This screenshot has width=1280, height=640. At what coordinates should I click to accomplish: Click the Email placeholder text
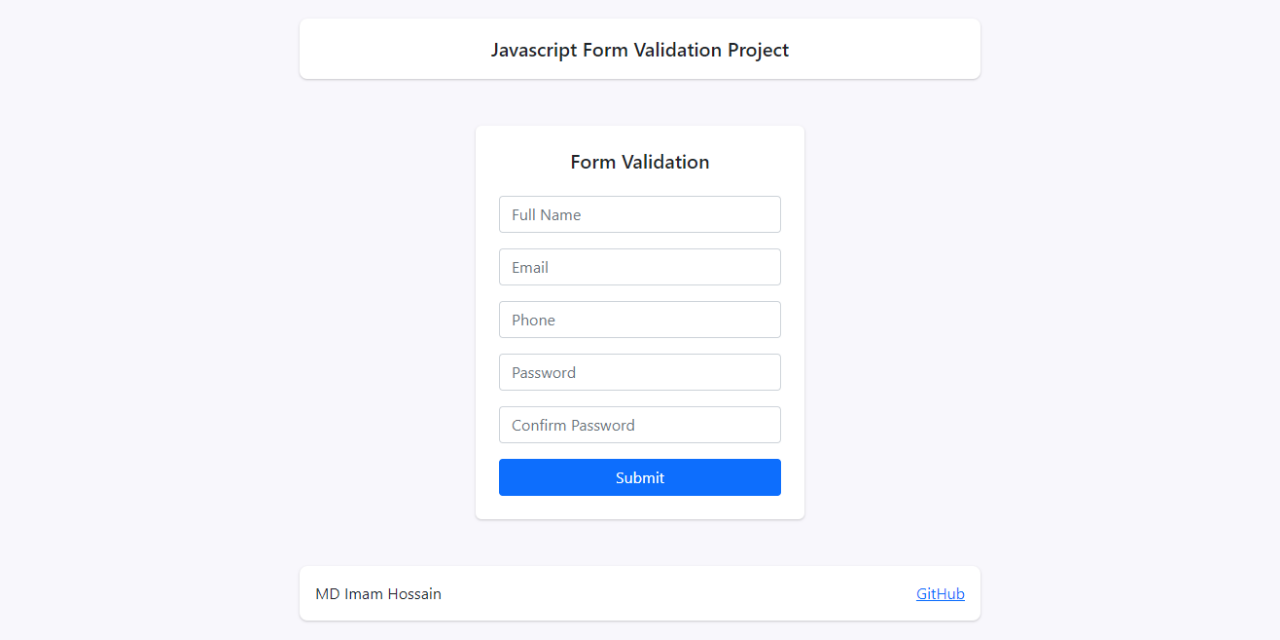pyautogui.click(x=530, y=268)
